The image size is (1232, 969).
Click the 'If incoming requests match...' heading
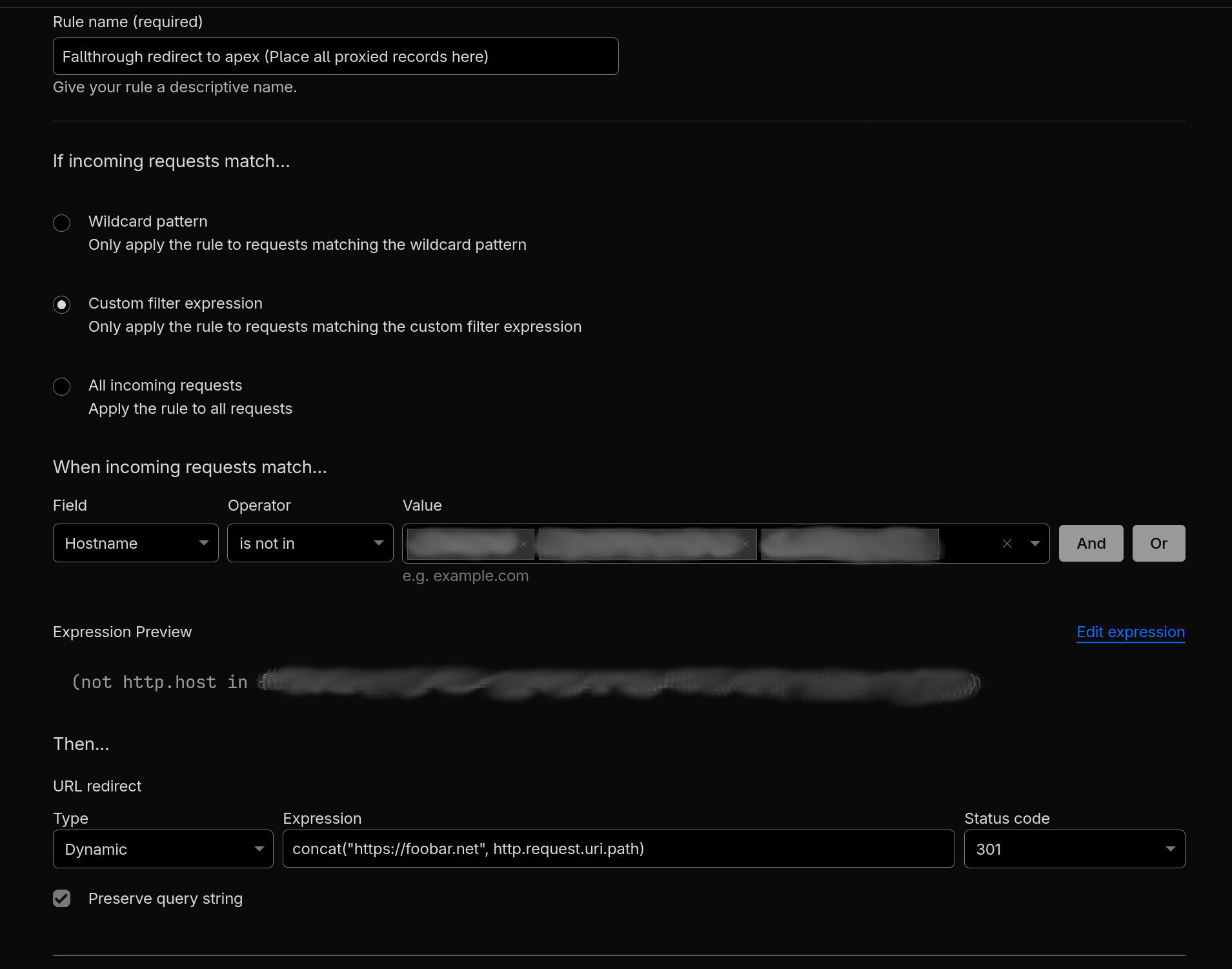pyautogui.click(x=172, y=161)
